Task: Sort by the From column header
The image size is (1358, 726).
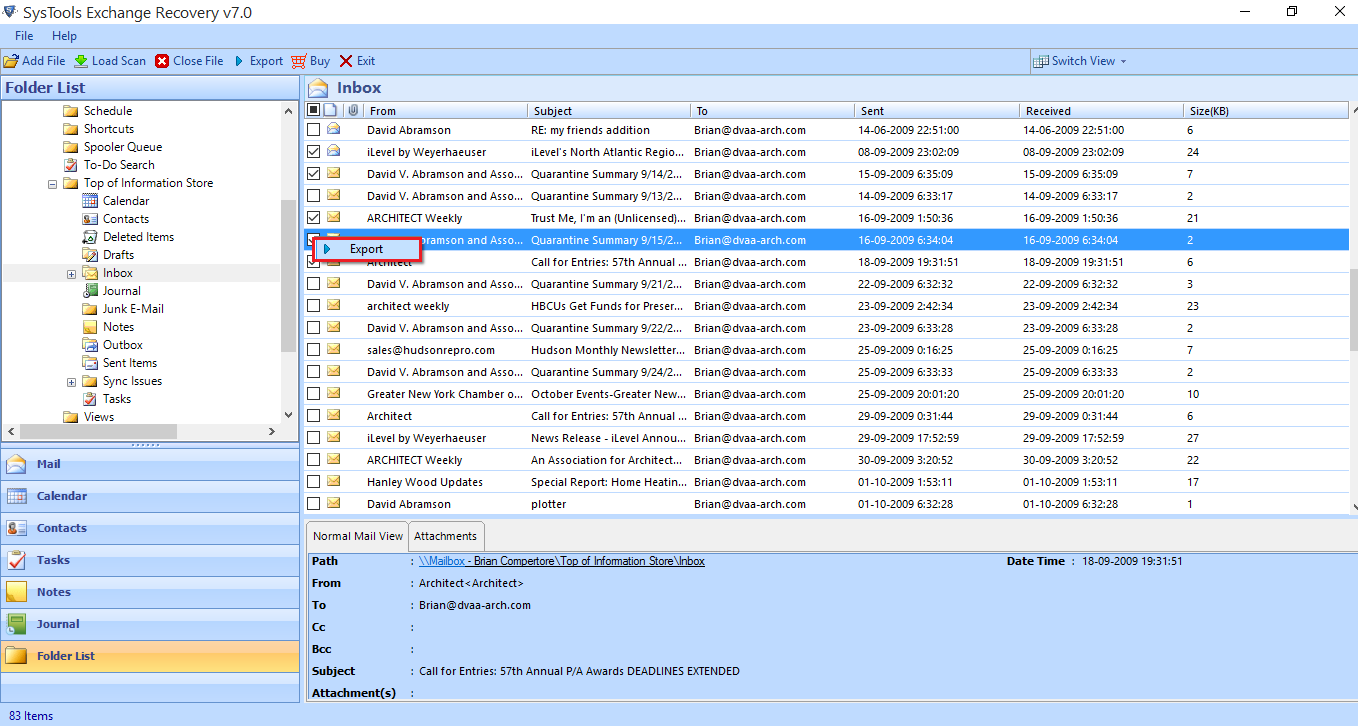Action: click(445, 111)
